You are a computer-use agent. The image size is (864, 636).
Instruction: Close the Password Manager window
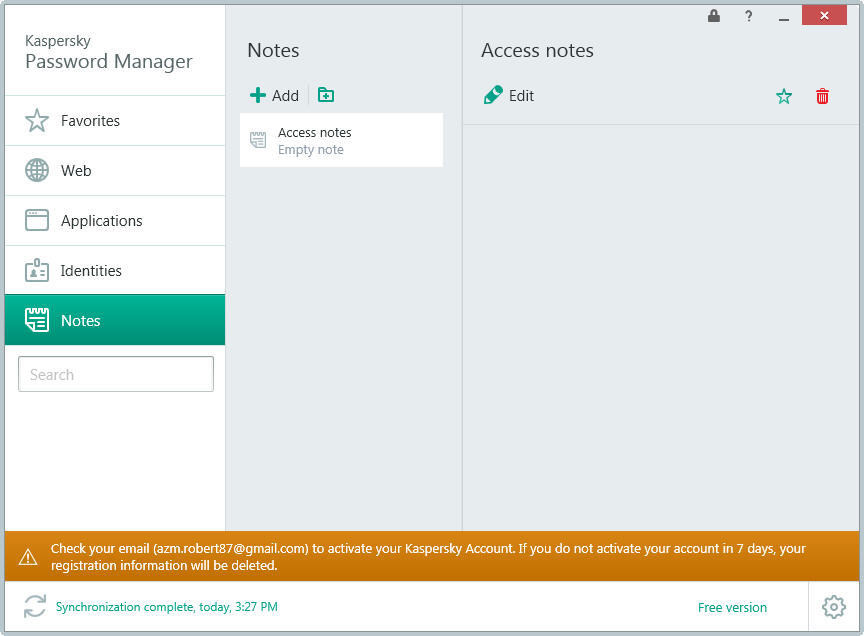pyautogui.click(x=824, y=15)
